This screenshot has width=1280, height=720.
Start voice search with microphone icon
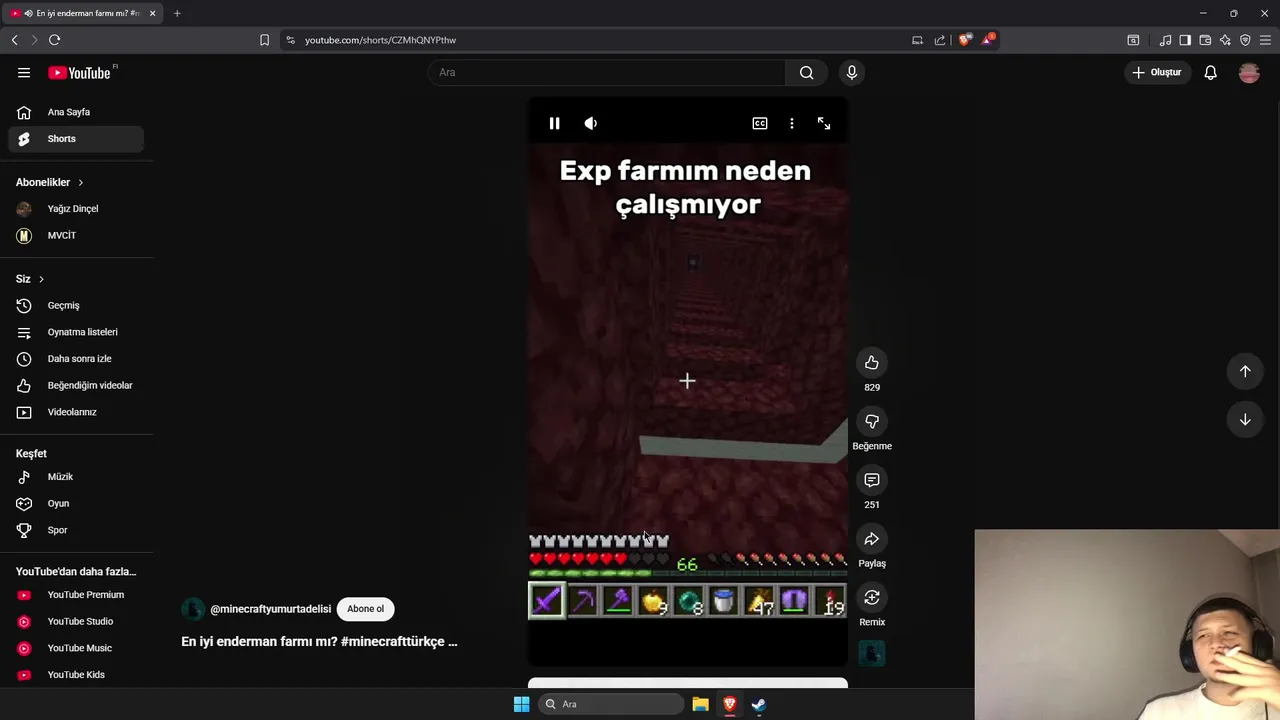pyautogui.click(x=852, y=72)
